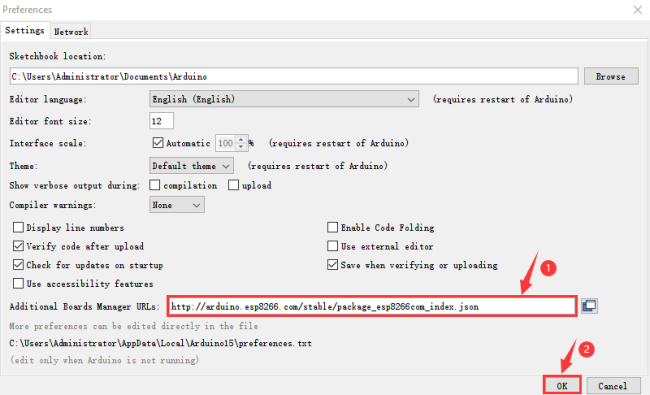Enable verbose output during compilation
Viewport: 650px width, 395px height.
[155, 185]
